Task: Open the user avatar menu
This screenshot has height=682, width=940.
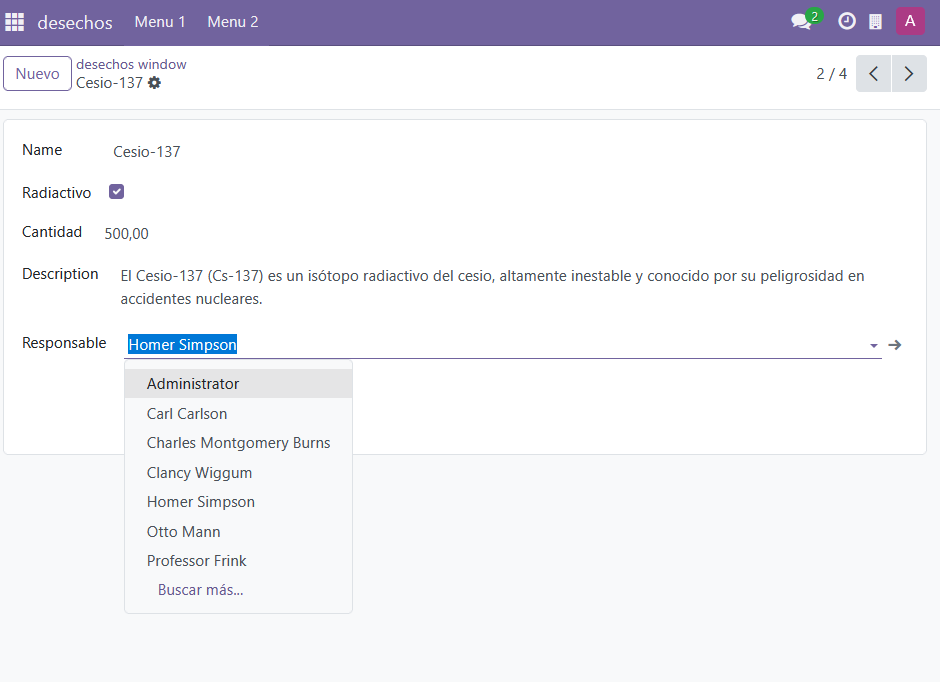Action: tap(910, 22)
